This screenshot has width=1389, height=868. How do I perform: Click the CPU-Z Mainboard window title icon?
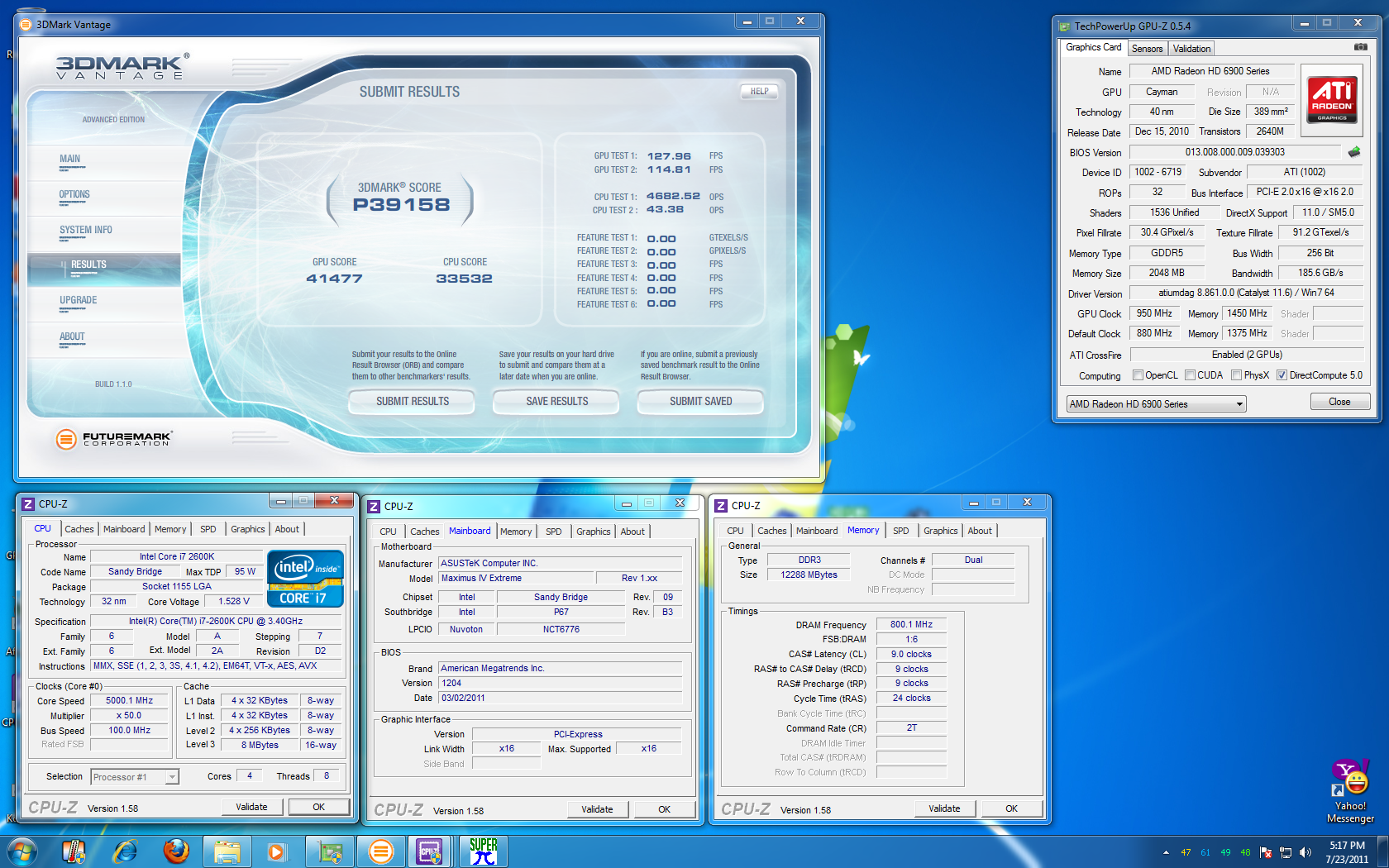click(374, 506)
